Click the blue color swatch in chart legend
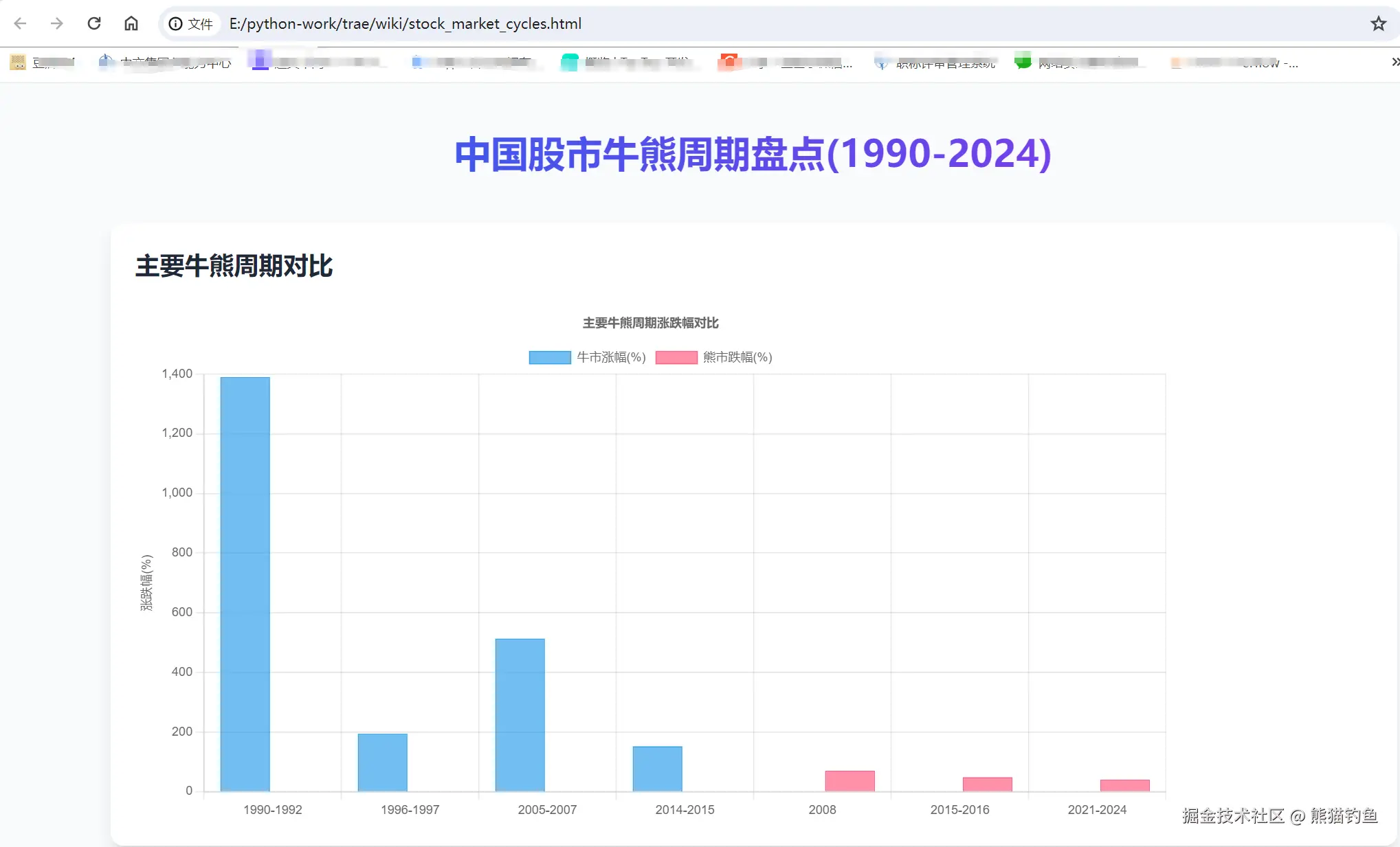 point(549,357)
